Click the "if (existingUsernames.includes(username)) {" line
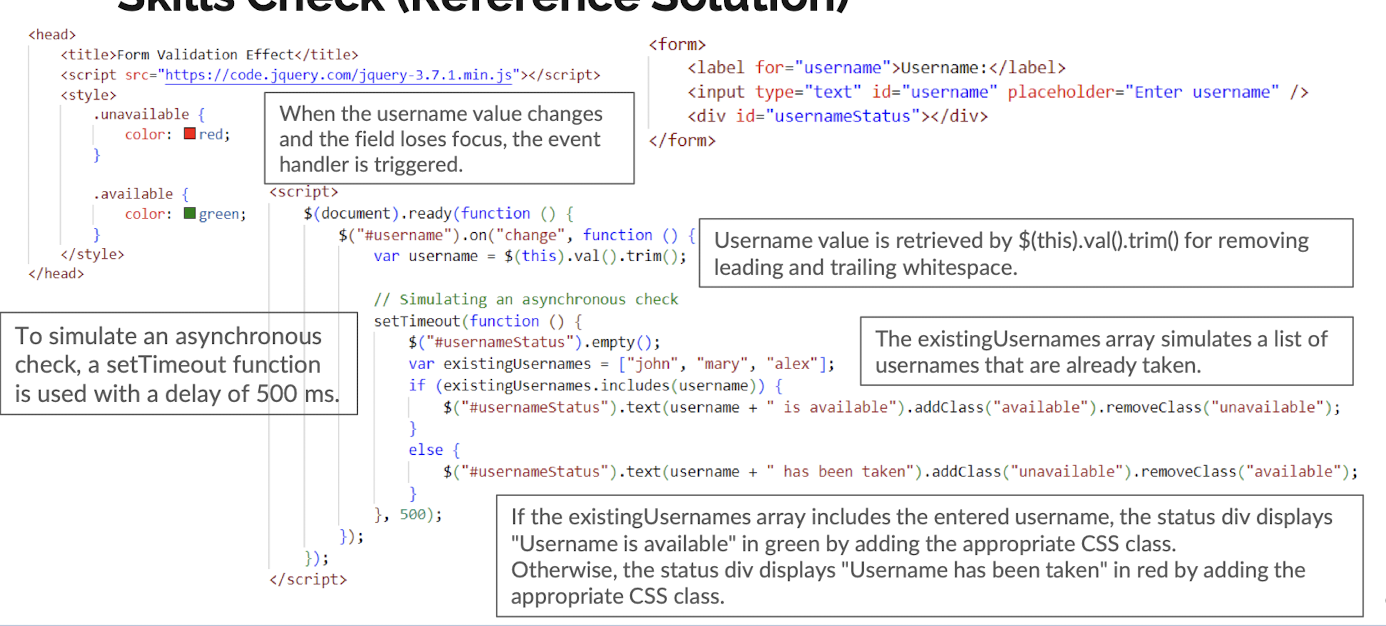 point(595,385)
